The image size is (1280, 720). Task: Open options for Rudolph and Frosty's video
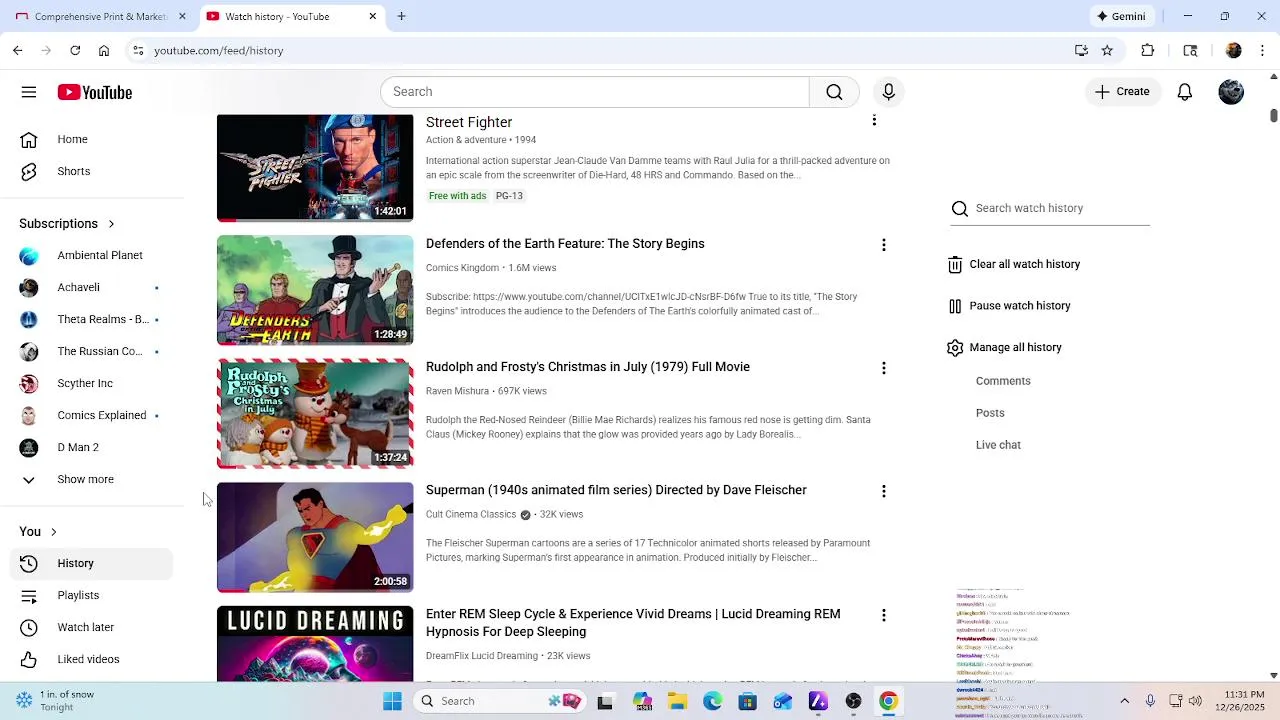click(x=883, y=368)
